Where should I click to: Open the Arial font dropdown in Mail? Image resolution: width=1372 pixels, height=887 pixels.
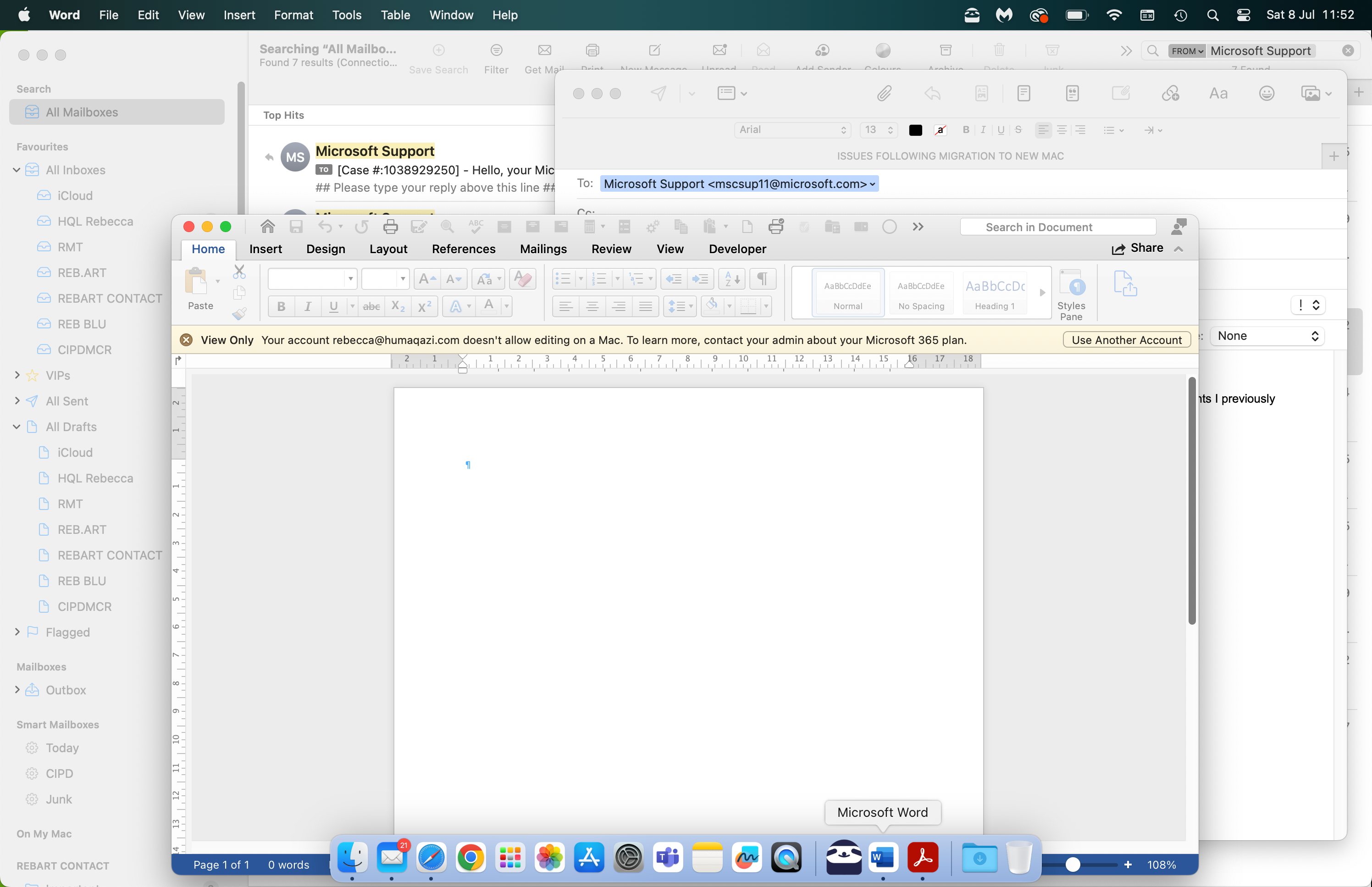[x=792, y=130]
